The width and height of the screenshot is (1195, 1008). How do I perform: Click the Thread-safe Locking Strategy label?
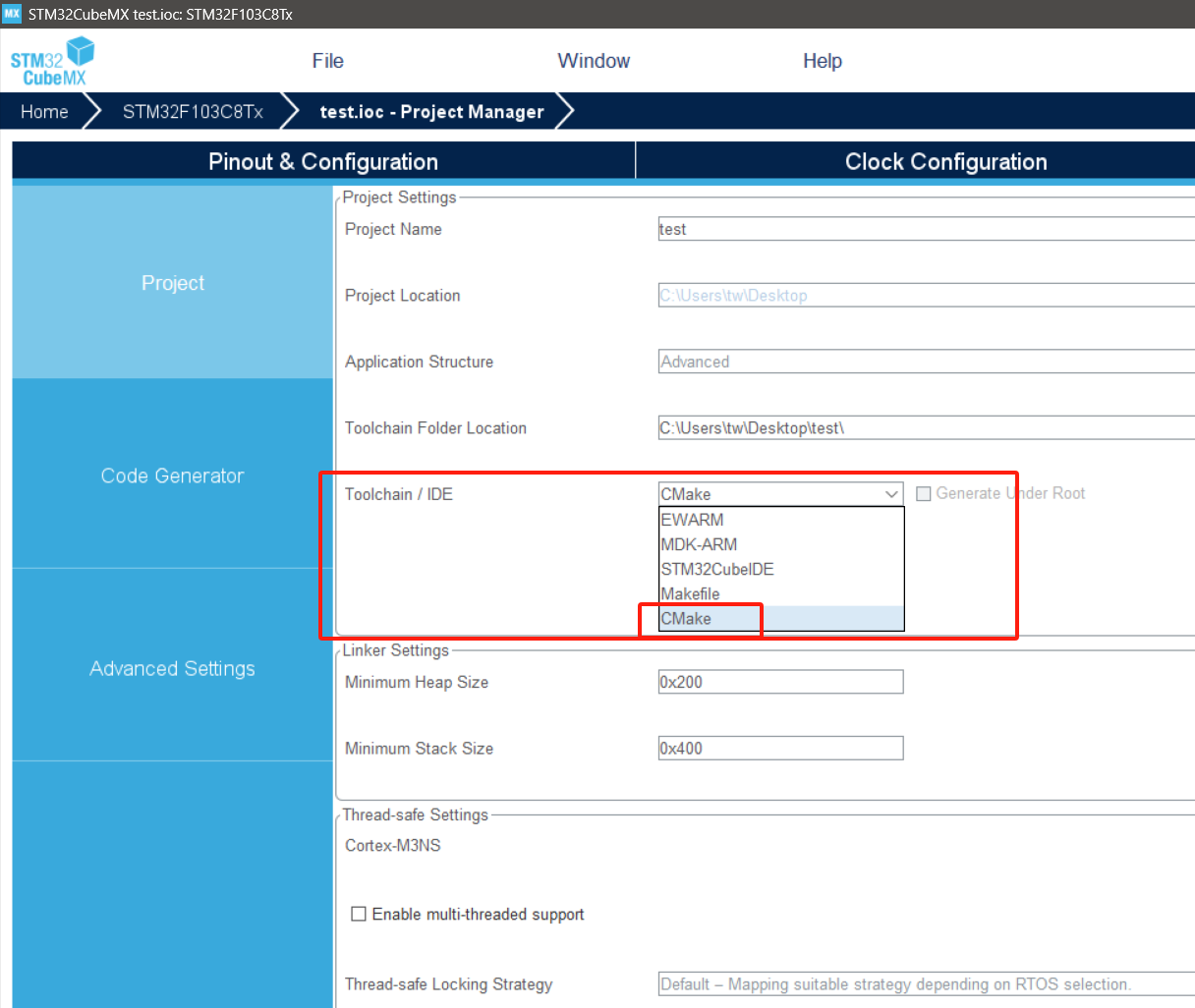point(449,984)
